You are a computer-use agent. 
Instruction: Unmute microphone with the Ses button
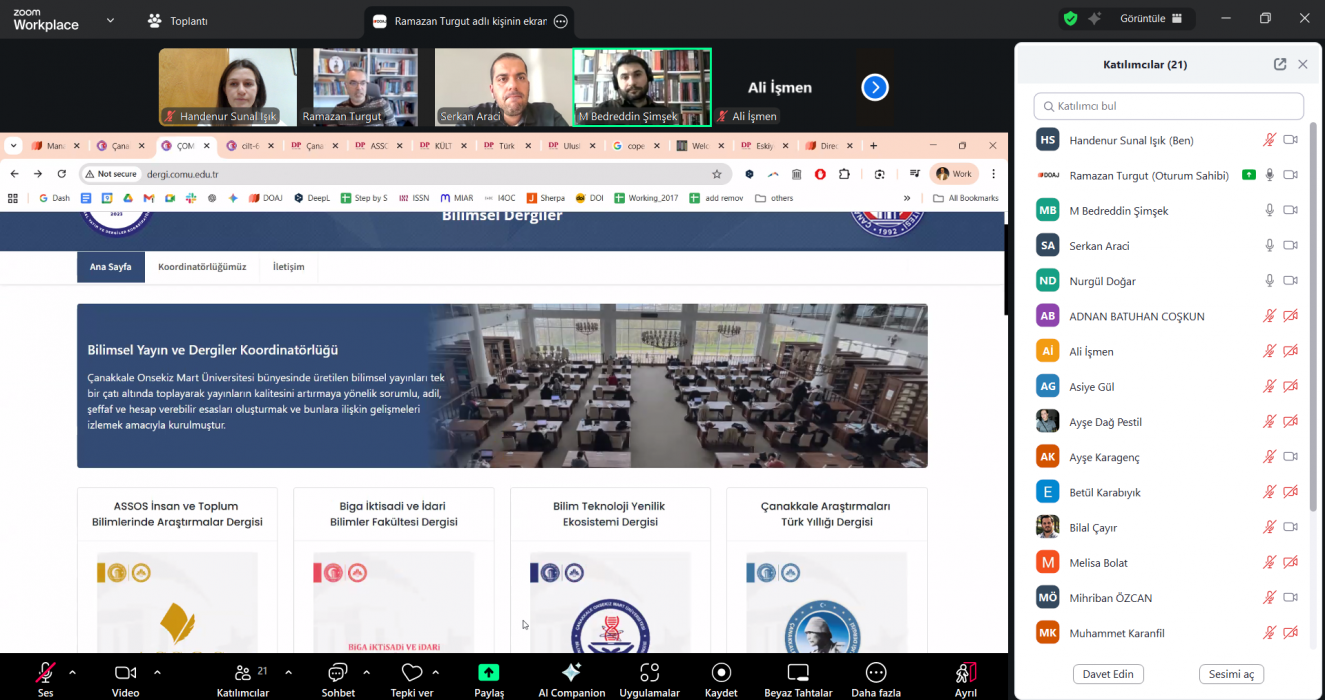(45, 672)
